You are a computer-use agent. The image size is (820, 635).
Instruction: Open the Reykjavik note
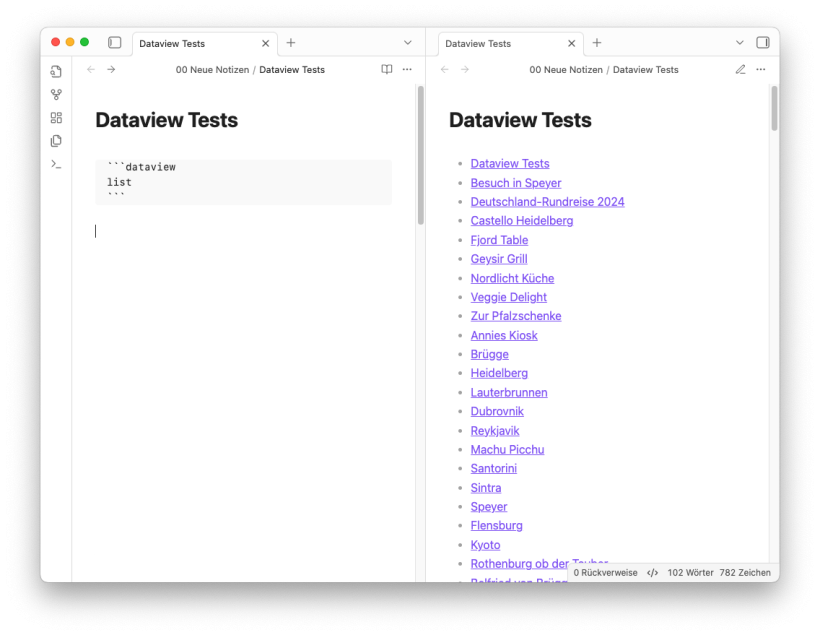pyautogui.click(x=495, y=430)
